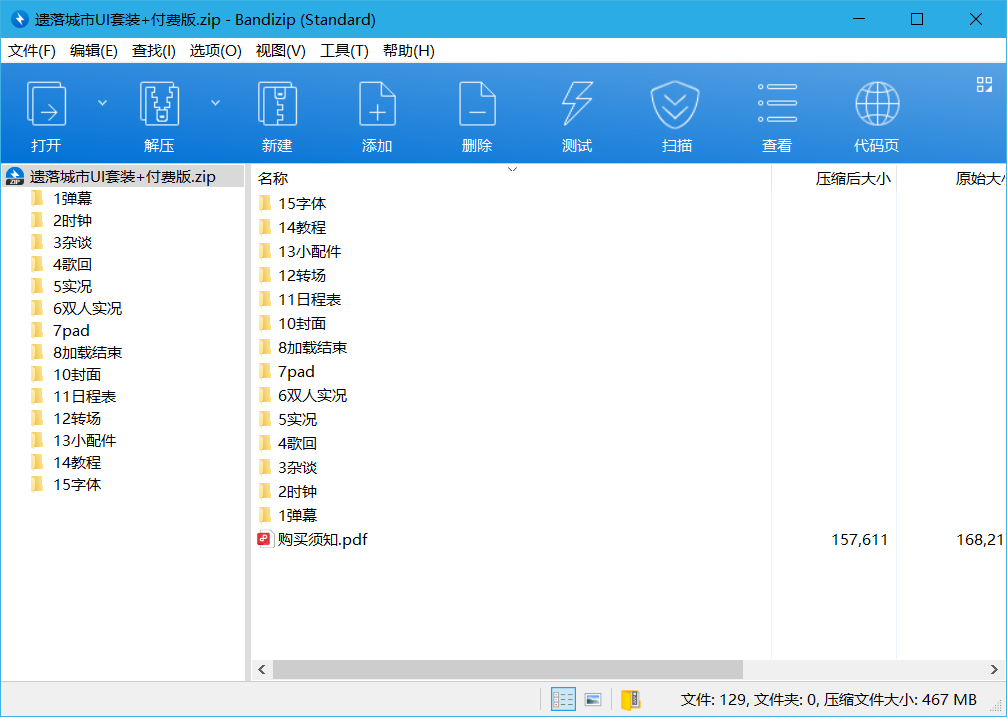This screenshot has height=717, width=1007.
Task: Click the Code page (代码页) globe icon
Action: [877, 103]
